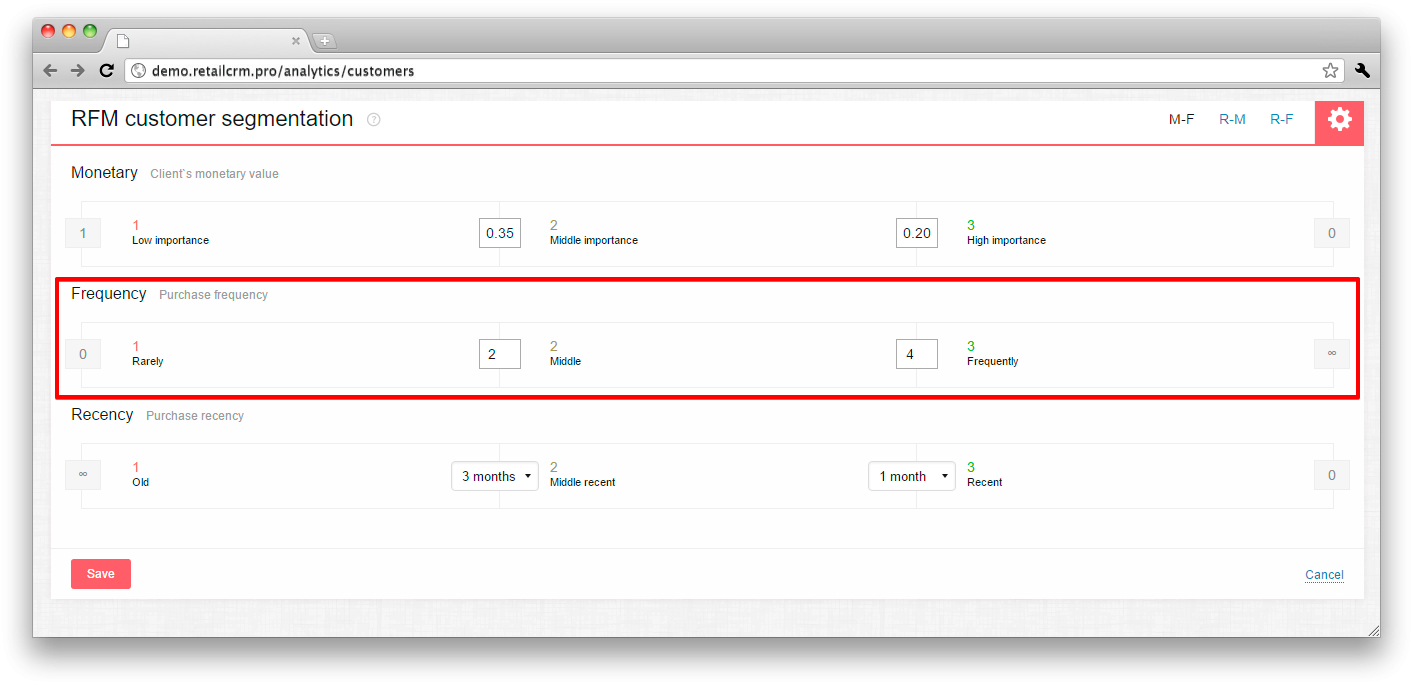This screenshot has height=685, width=1413.
Task: Click the "Rarely" segment label
Action: tap(148, 362)
